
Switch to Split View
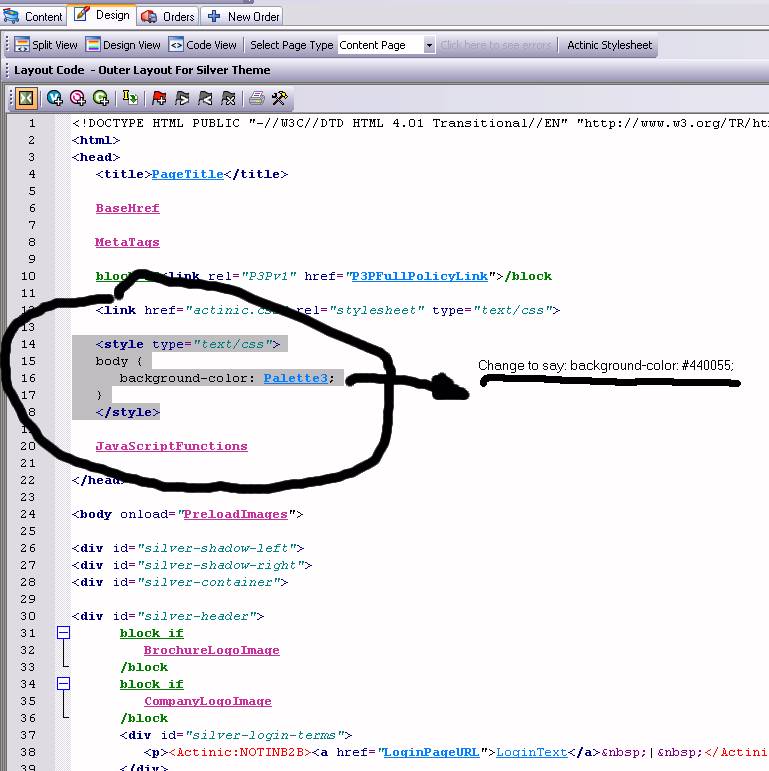45,45
